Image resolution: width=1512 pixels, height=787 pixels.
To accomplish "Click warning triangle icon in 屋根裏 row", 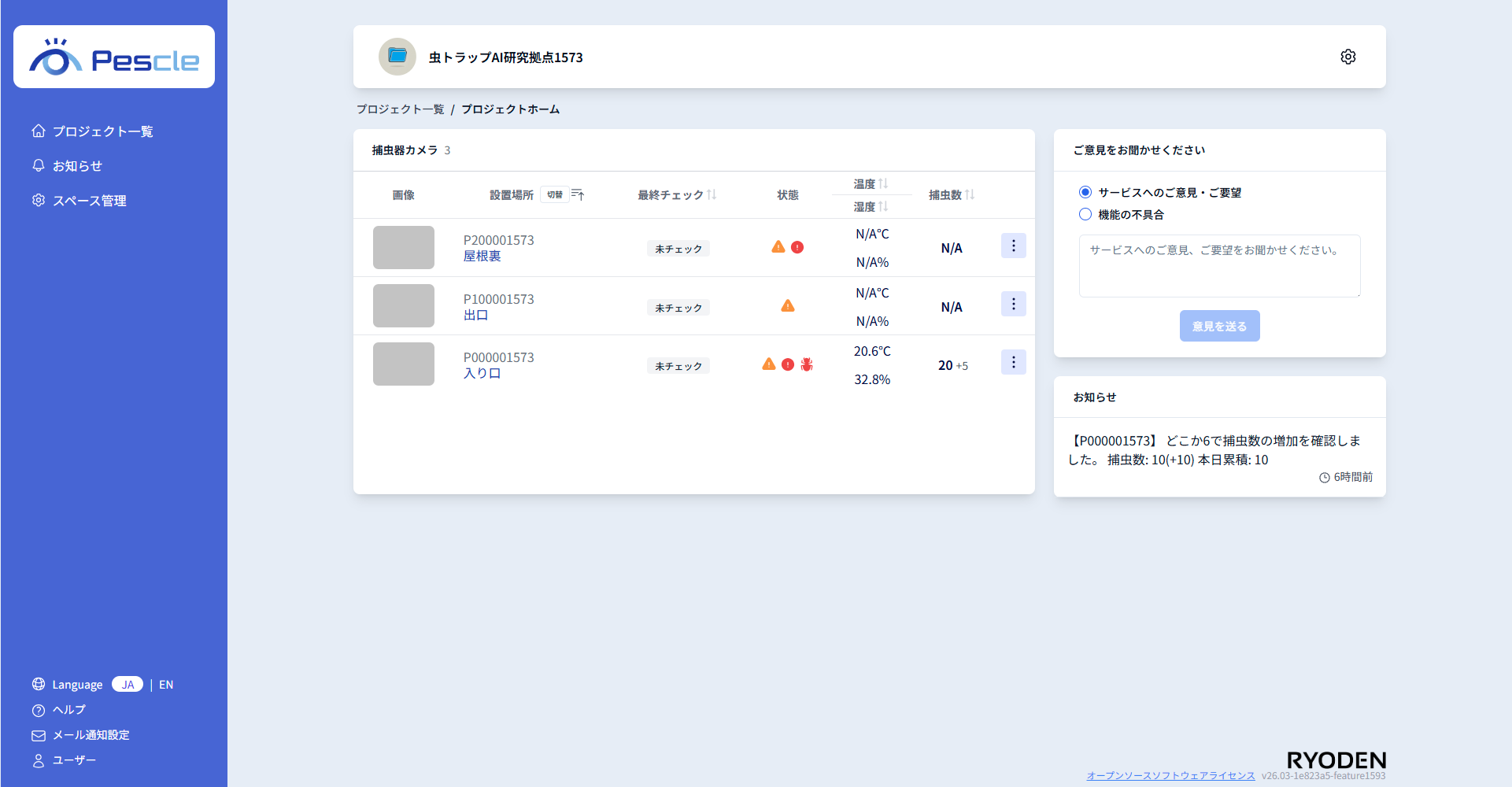I will point(778,246).
